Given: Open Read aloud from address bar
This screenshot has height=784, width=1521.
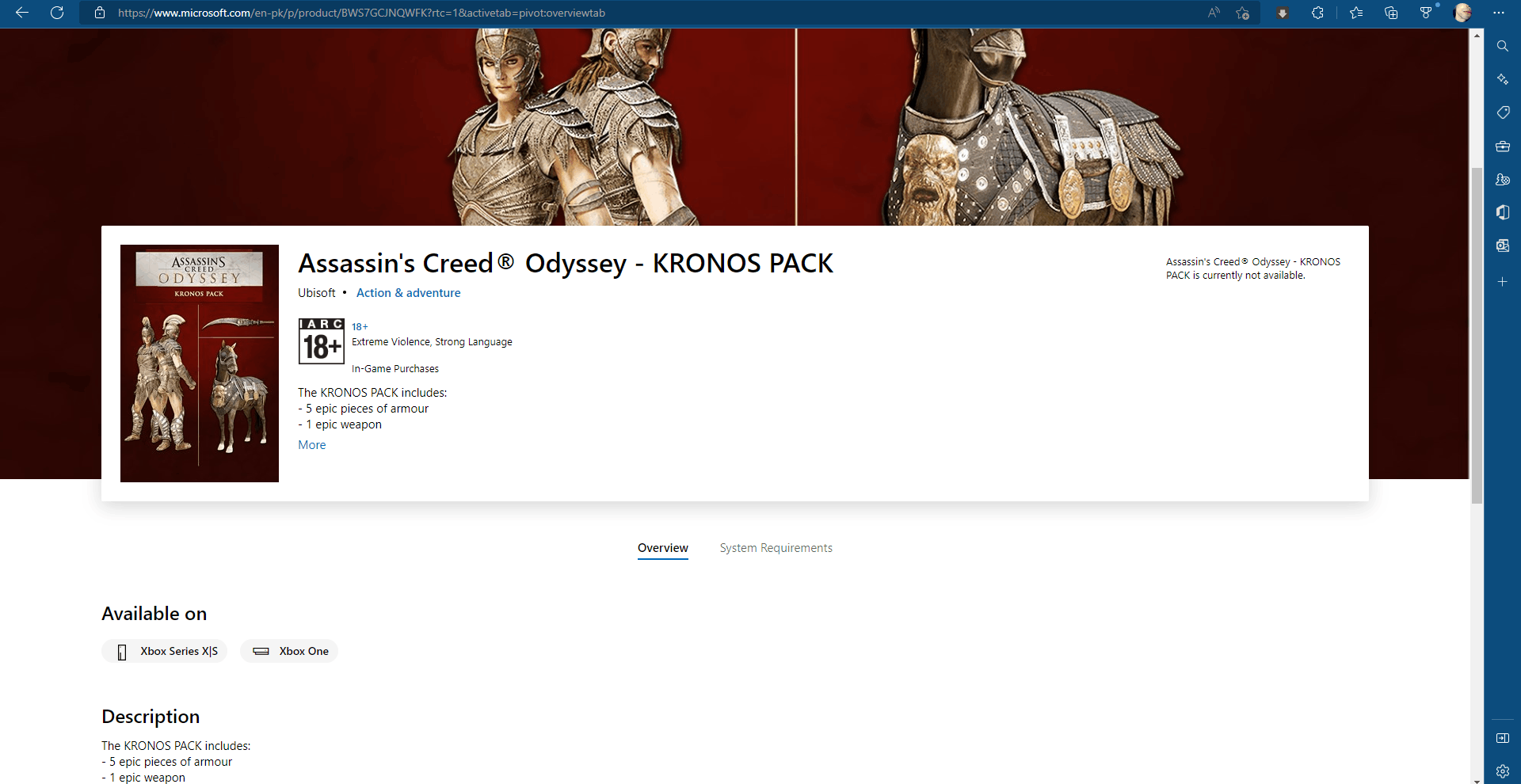Looking at the screenshot, I should click(1214, 13).
